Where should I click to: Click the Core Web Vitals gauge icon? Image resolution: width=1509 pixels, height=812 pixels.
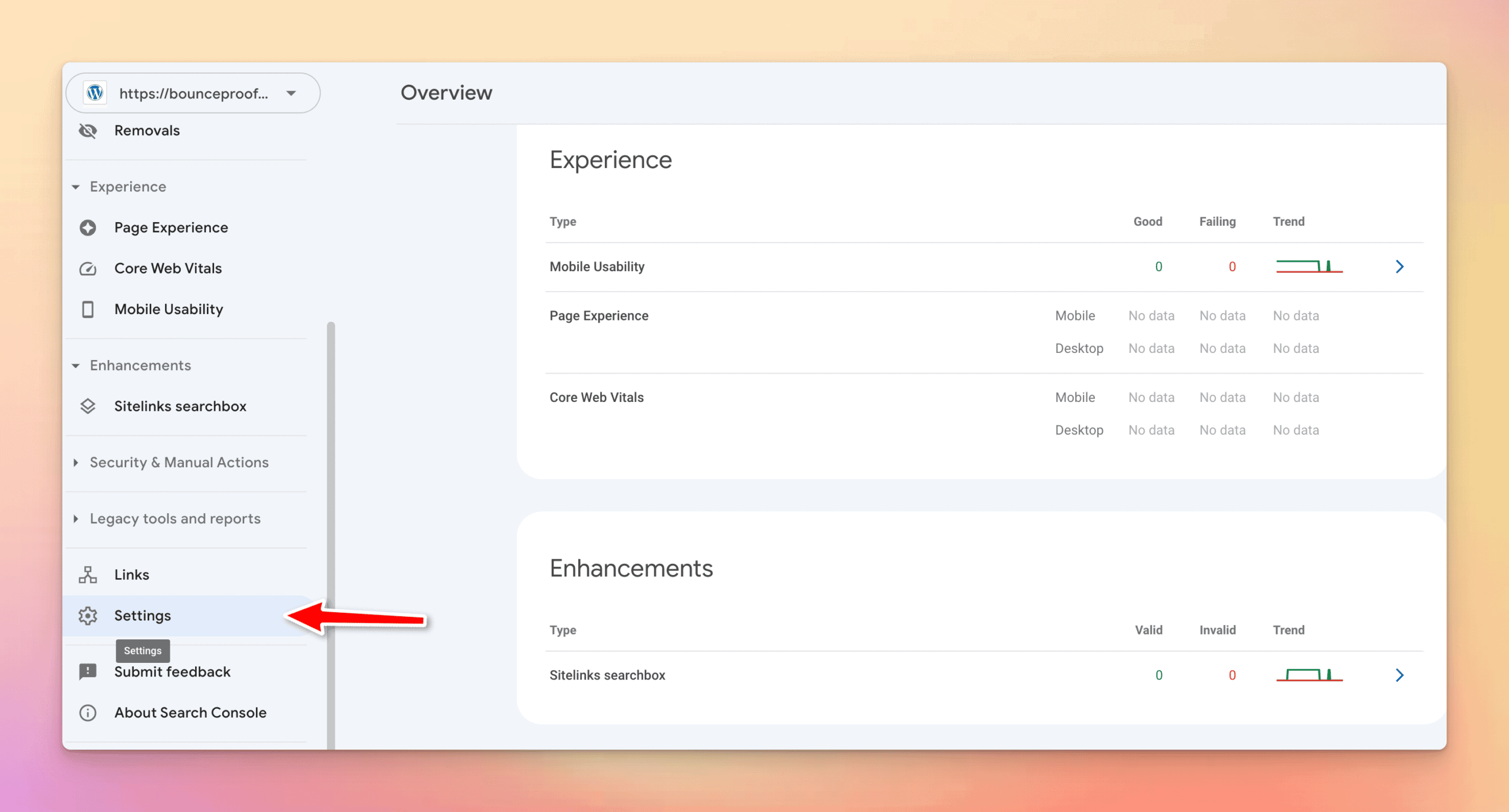coord(88,269)
